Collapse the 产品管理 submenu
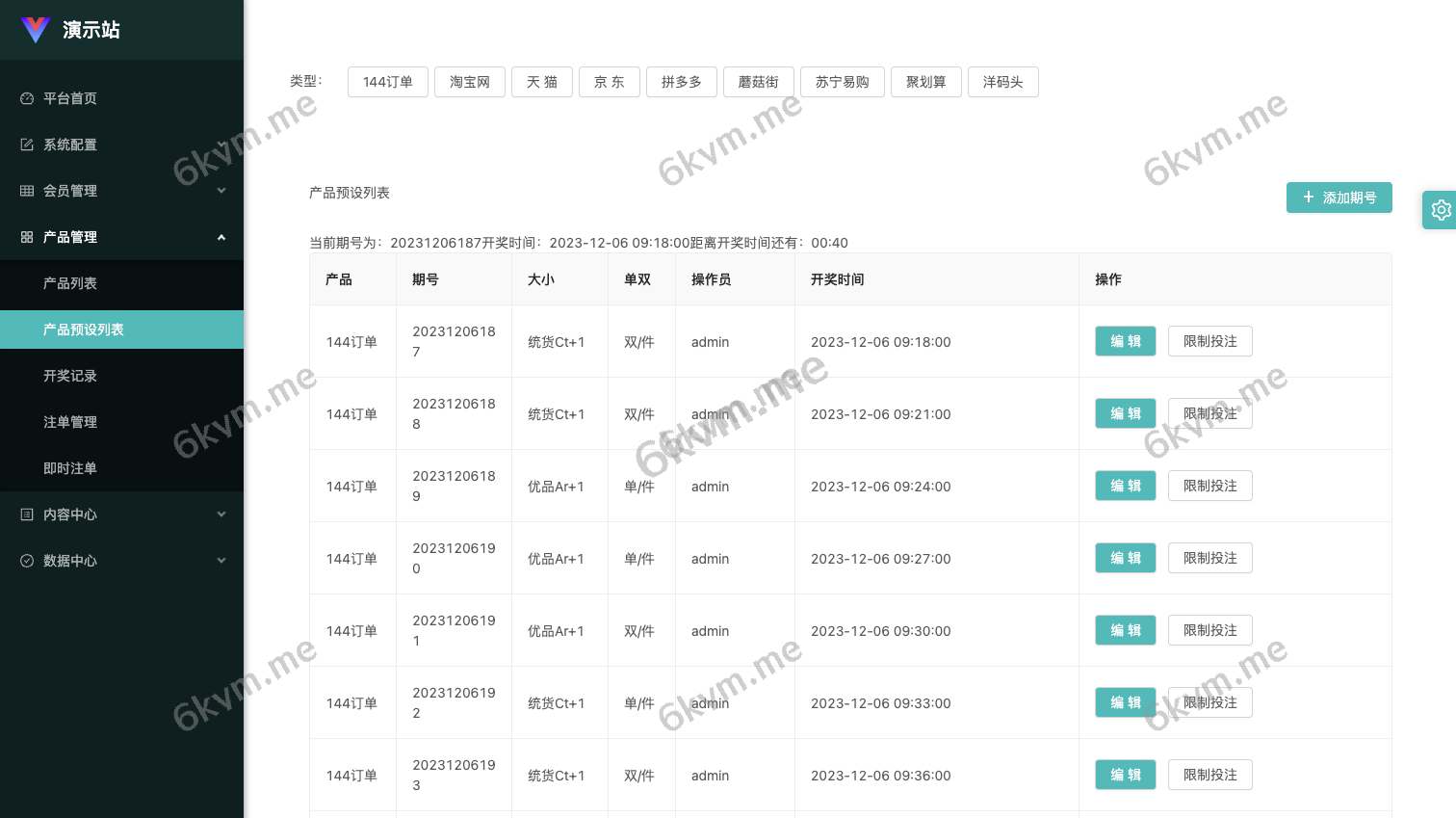 [x=221, y=237]
